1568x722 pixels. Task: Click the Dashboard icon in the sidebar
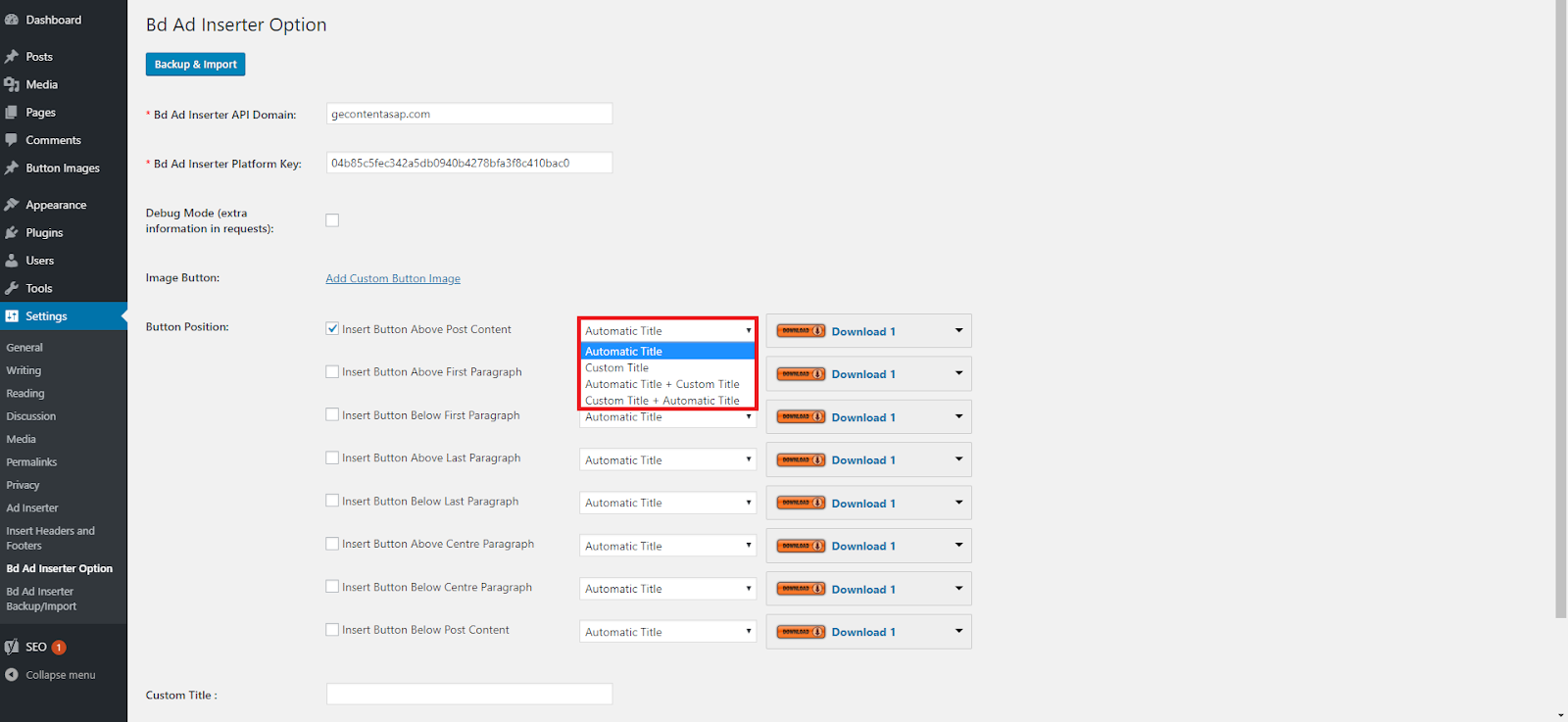pos(12,20)
